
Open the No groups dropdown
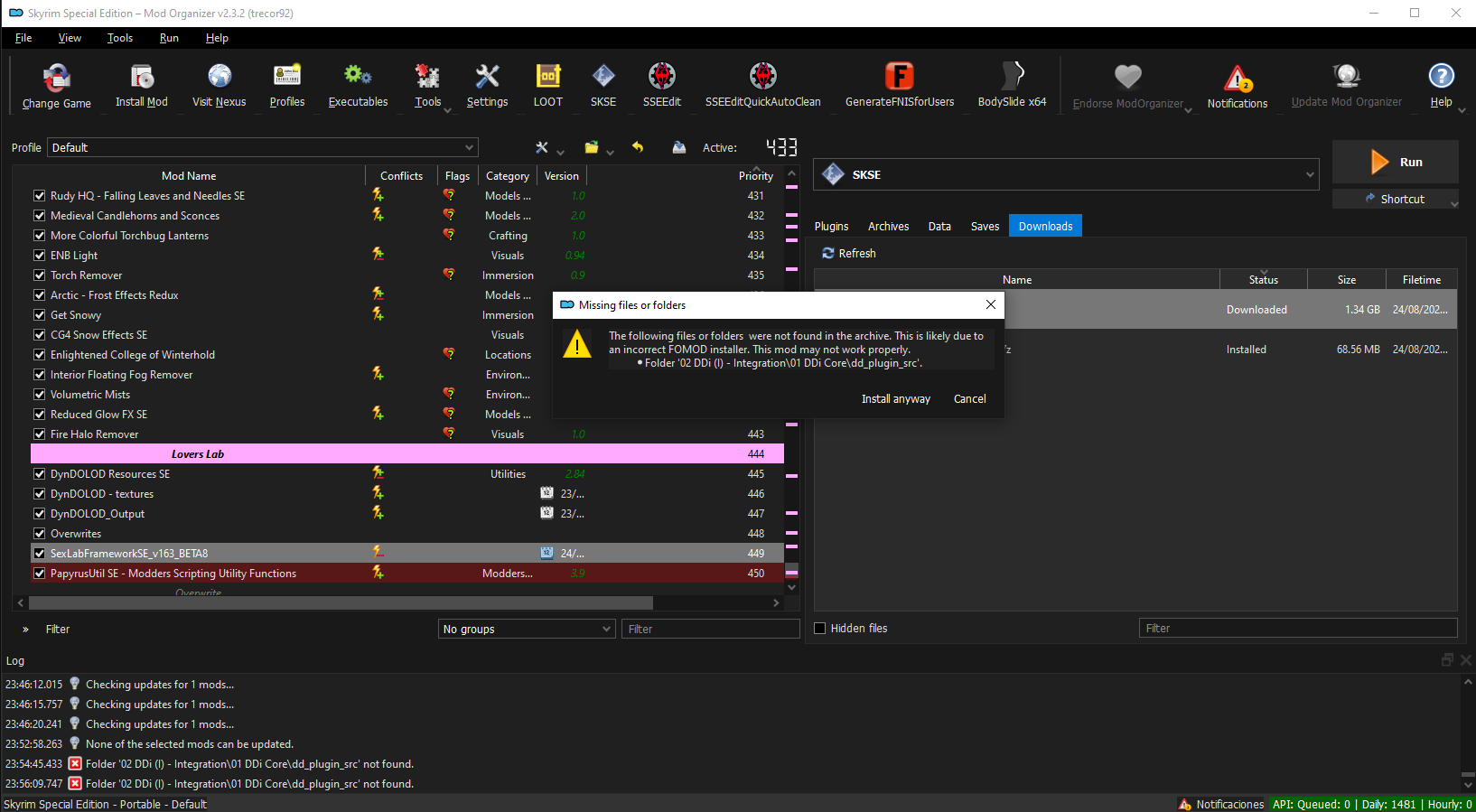[x=527, y=629]
